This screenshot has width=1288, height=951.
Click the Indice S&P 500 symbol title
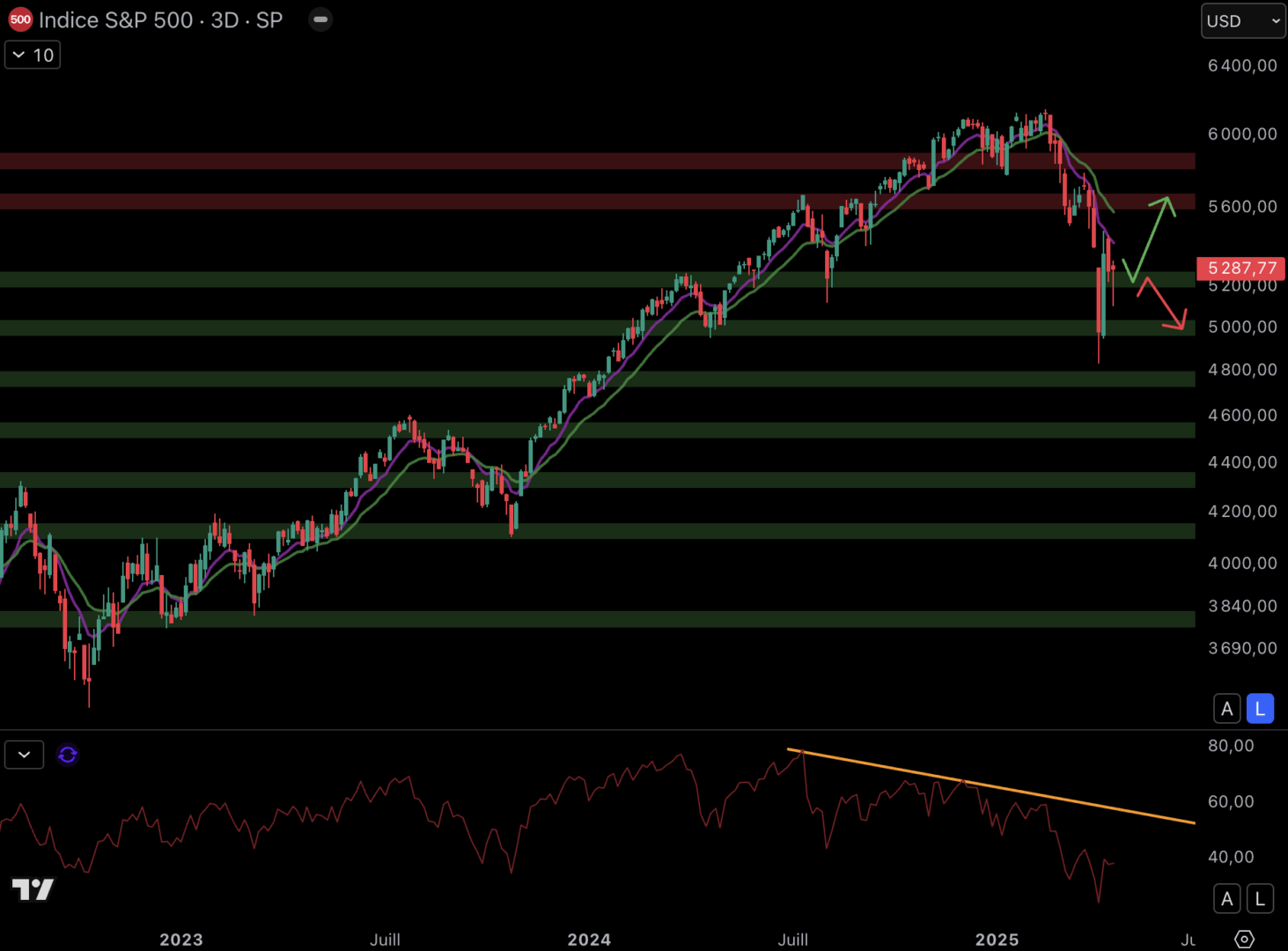(160, 20)
